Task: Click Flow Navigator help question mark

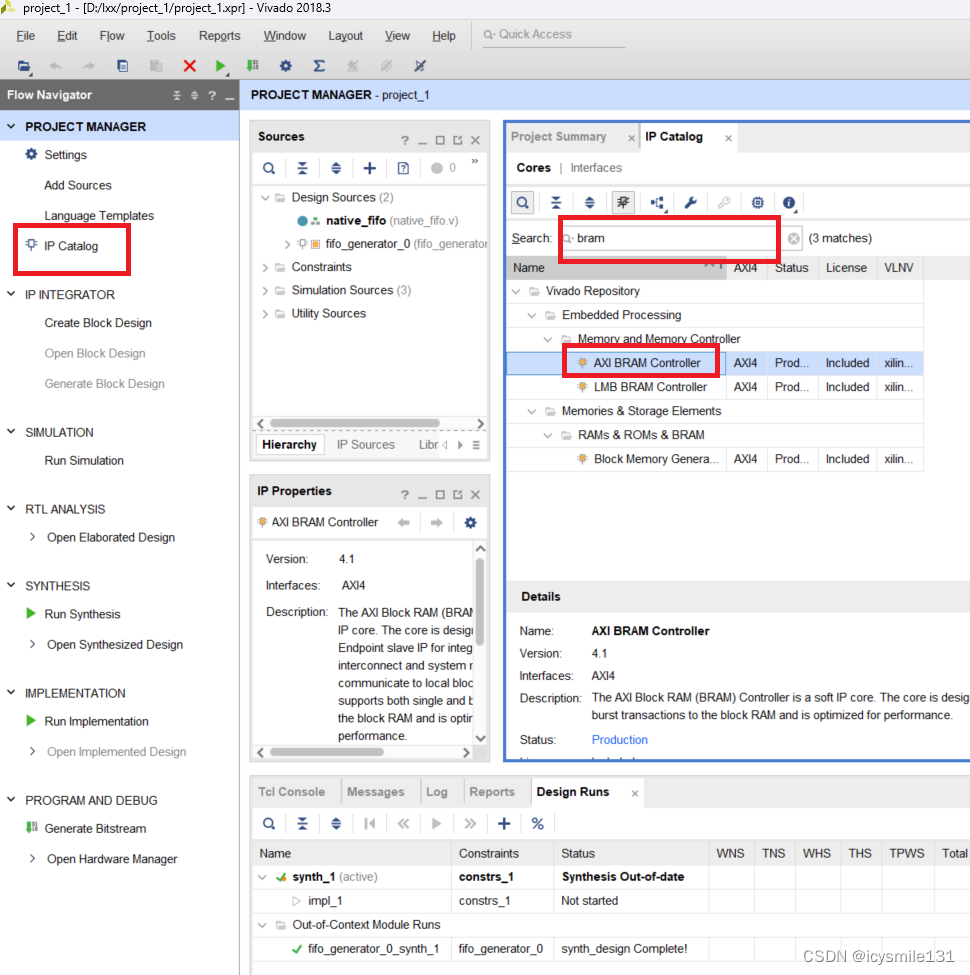Action: 212,95
